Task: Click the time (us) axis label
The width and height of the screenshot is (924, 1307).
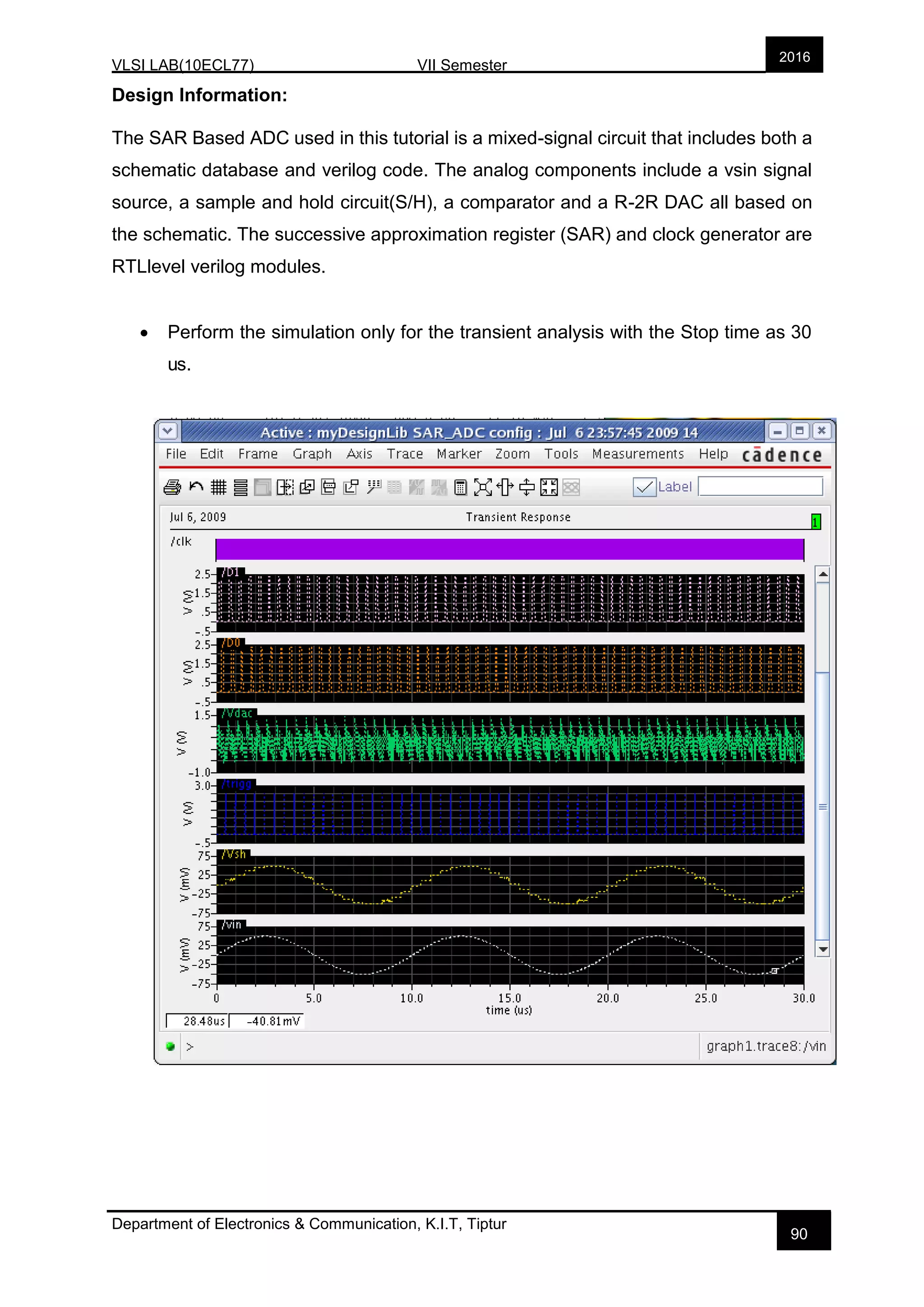Action: (508, 1010)
